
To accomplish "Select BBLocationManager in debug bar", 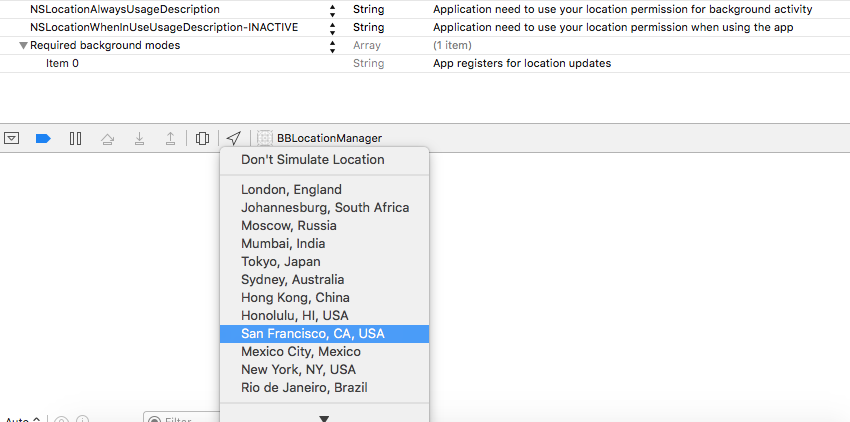I will click(x=320, y=138).
